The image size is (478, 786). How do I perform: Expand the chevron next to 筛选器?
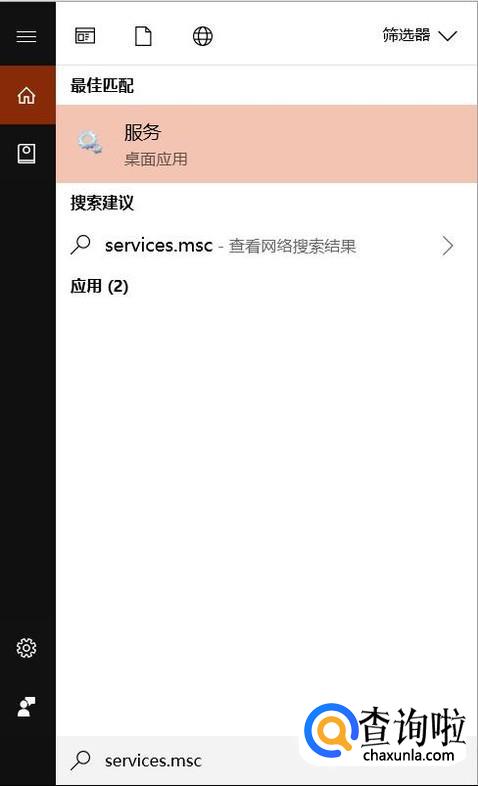(x=447, y=36)
